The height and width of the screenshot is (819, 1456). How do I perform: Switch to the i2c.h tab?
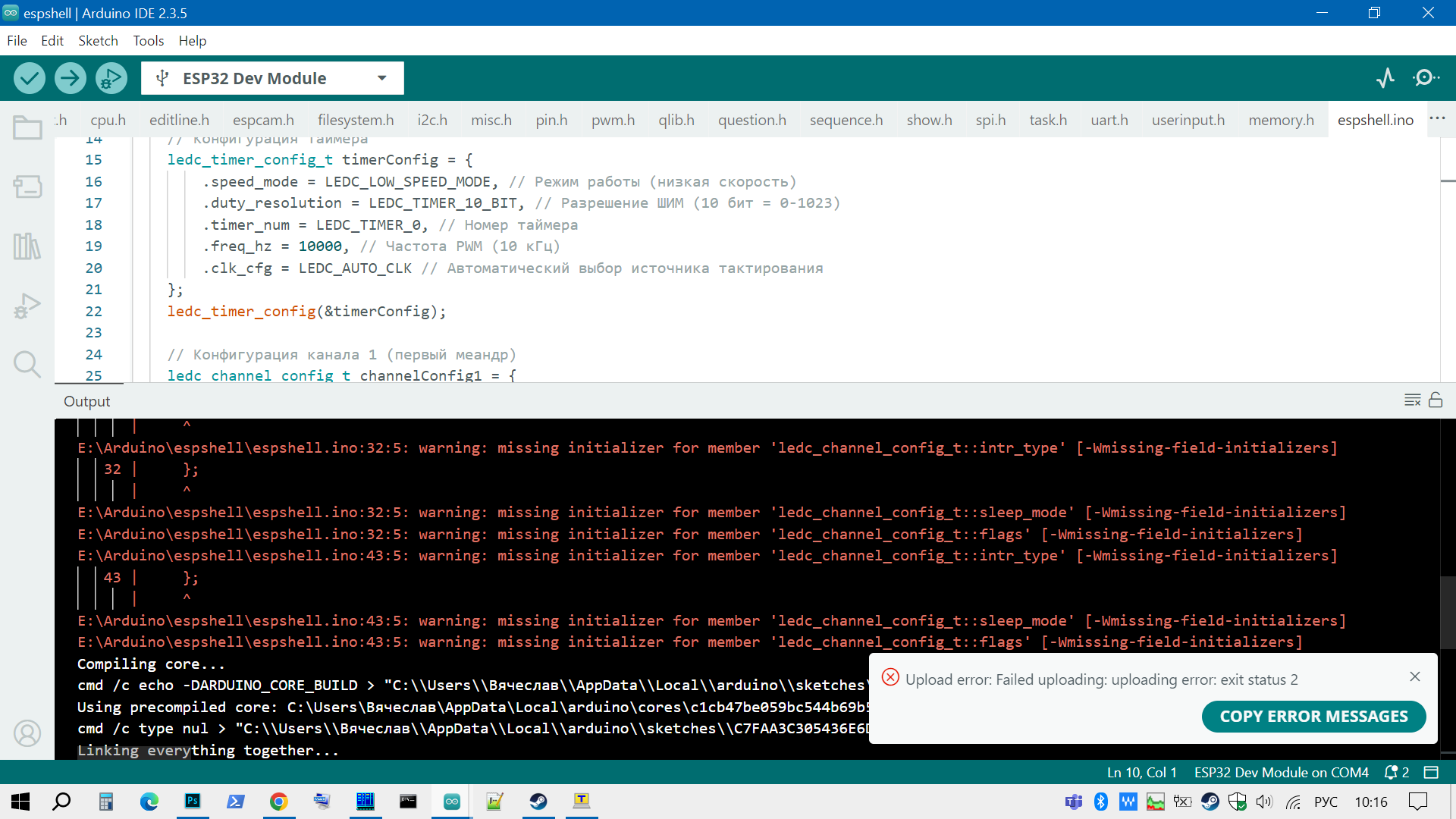click(x=432, y=120)
